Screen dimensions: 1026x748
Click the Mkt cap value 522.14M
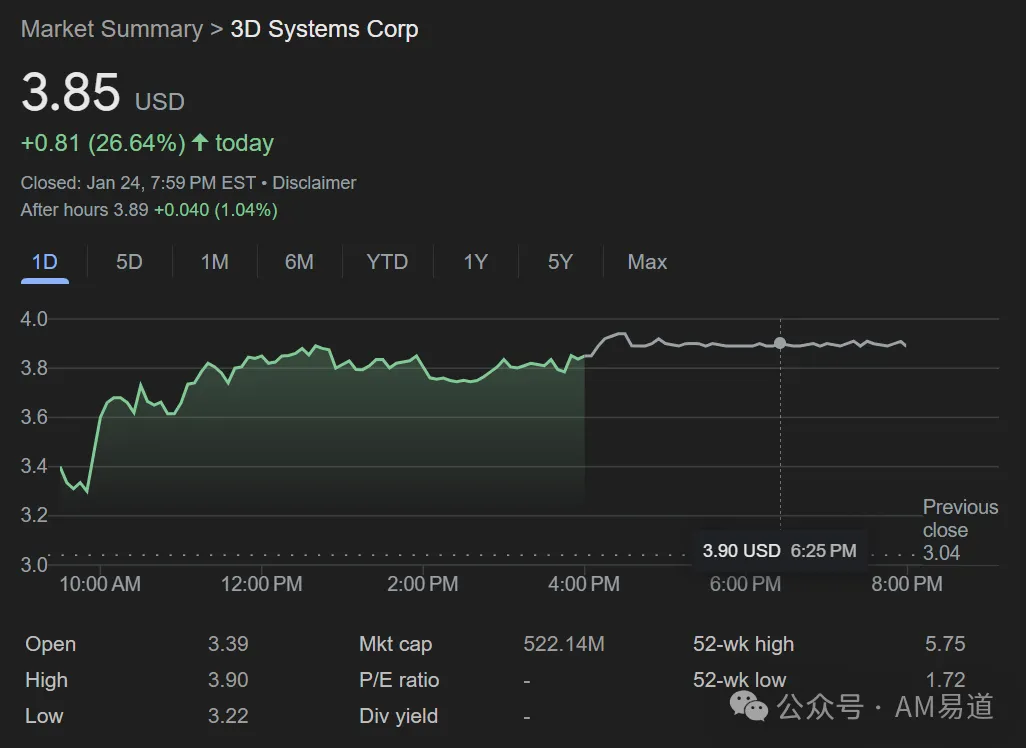click(x=564, y=644)
